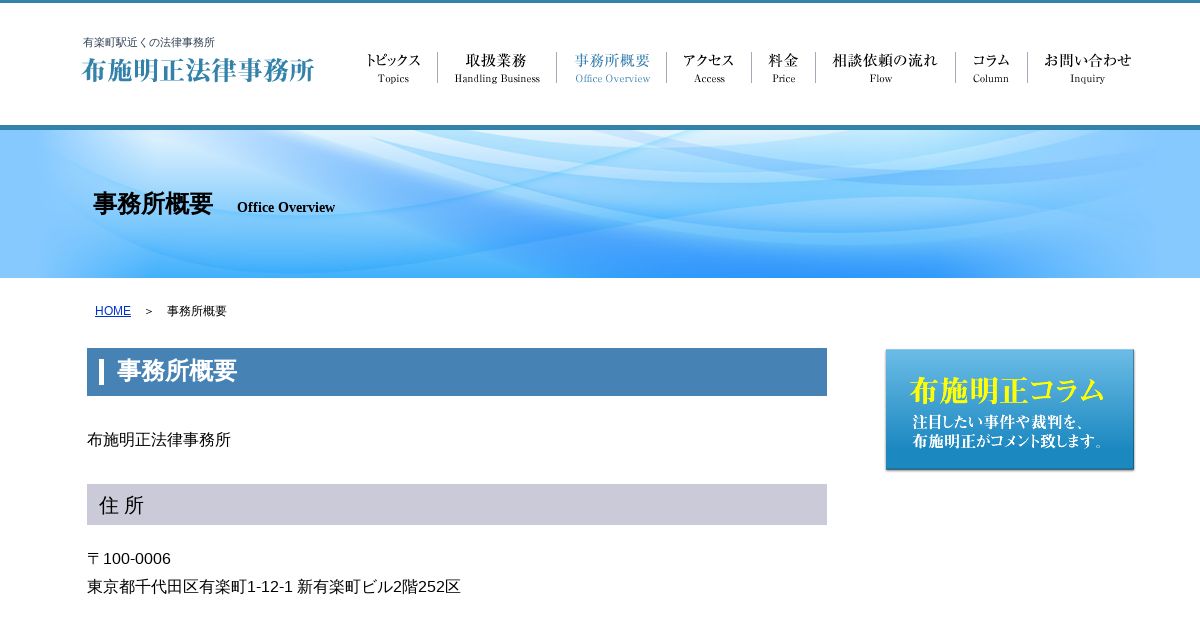Open the お問い合わせ Inquiry menu item
1200x630 pixels.
(x=1088, y=67)
